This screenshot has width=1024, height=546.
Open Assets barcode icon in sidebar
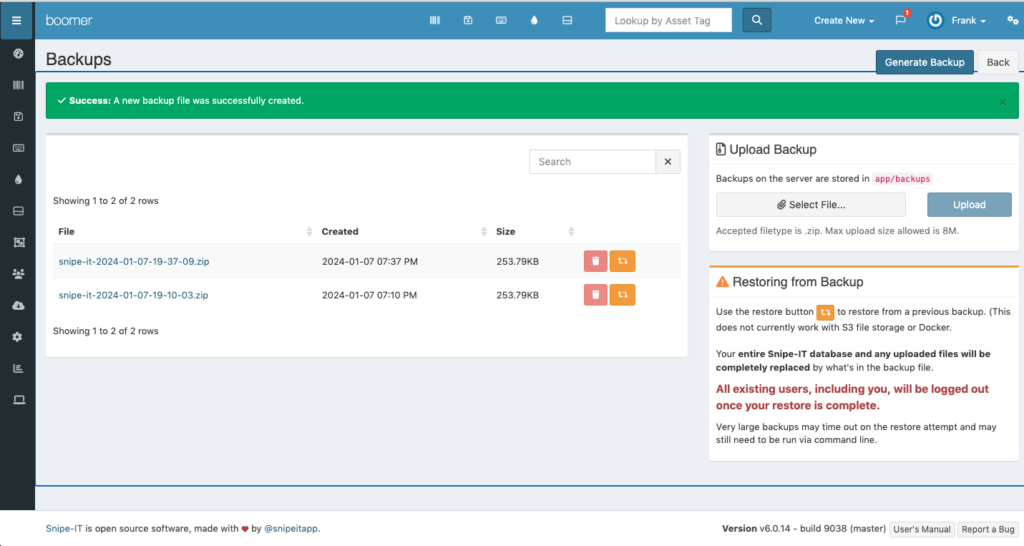18,85
